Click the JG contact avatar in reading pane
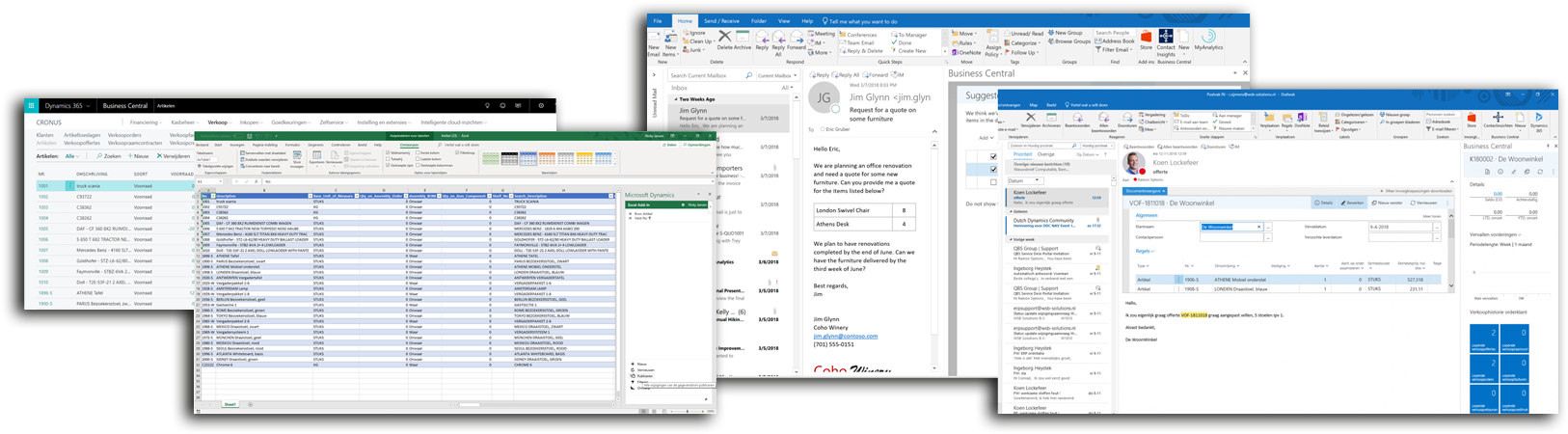This screenshot has width=1568, height=434. pyautogui.click(x=825, y=97)
